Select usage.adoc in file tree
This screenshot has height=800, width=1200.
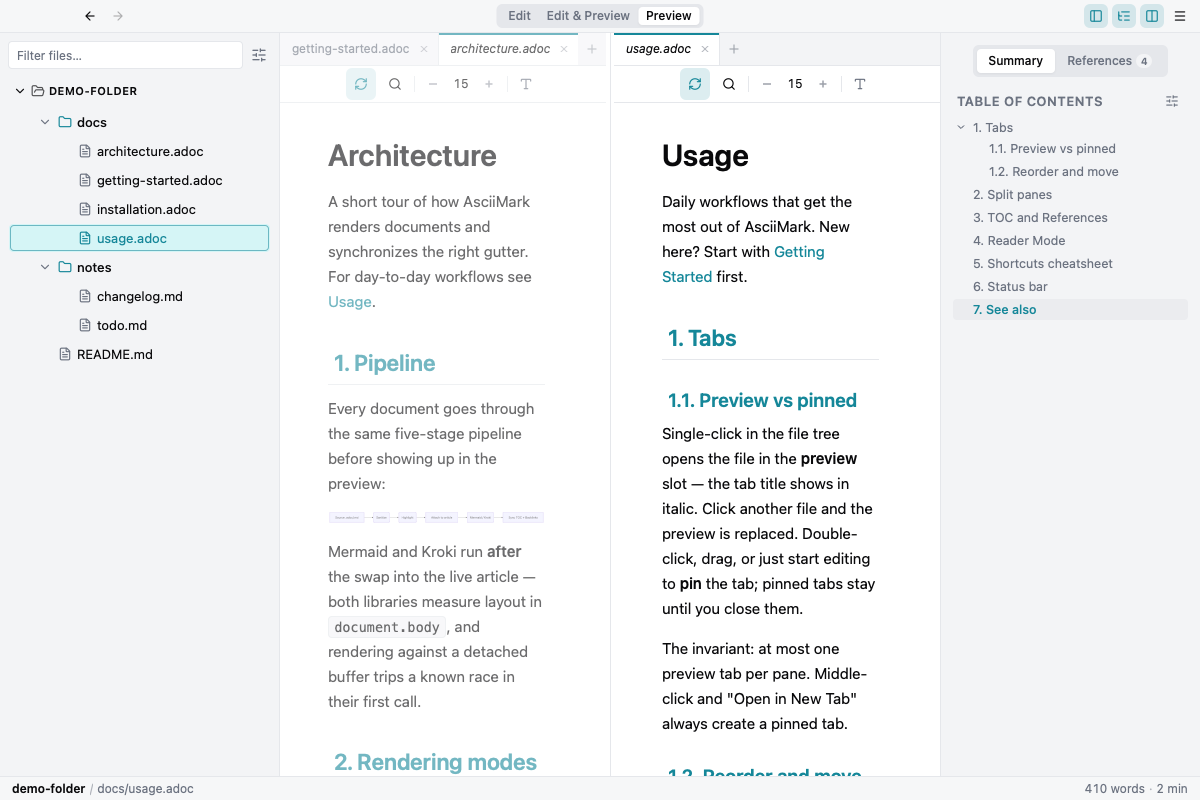coord(139,238)
